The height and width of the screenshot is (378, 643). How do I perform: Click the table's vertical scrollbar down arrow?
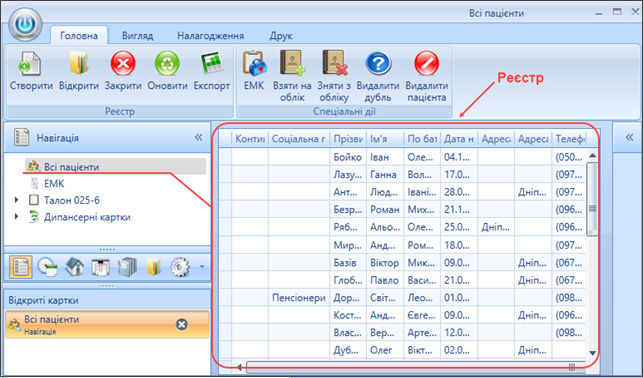coord(592,353)
